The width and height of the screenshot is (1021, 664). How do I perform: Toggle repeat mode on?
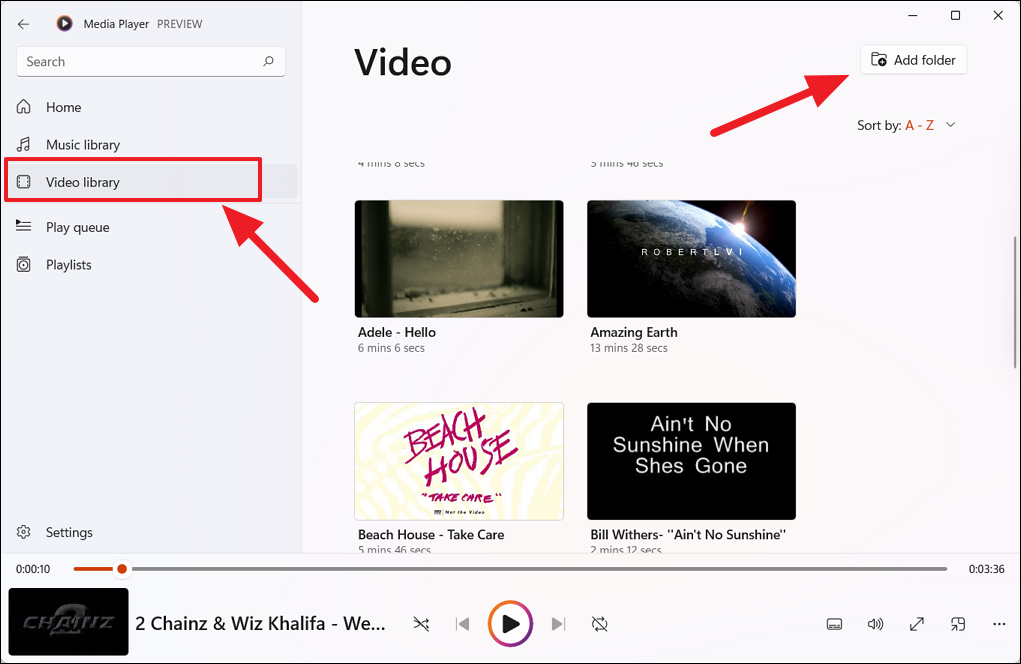point(600,623)
